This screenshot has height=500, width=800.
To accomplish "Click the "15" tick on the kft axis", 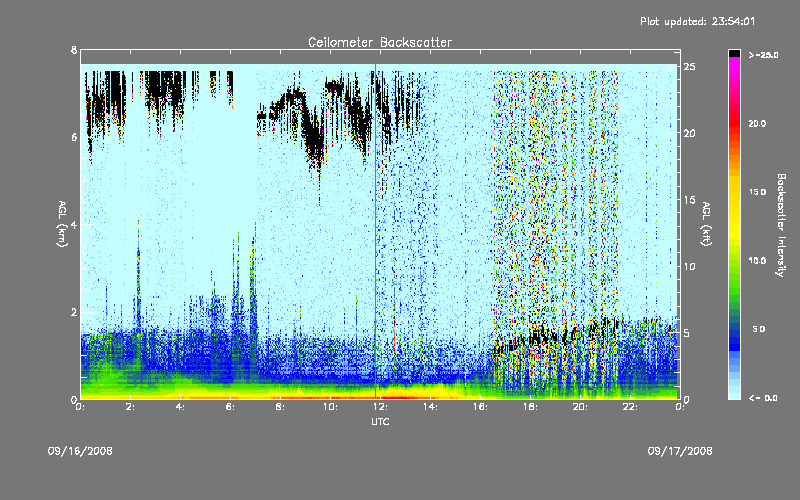I will coord(689,199).
